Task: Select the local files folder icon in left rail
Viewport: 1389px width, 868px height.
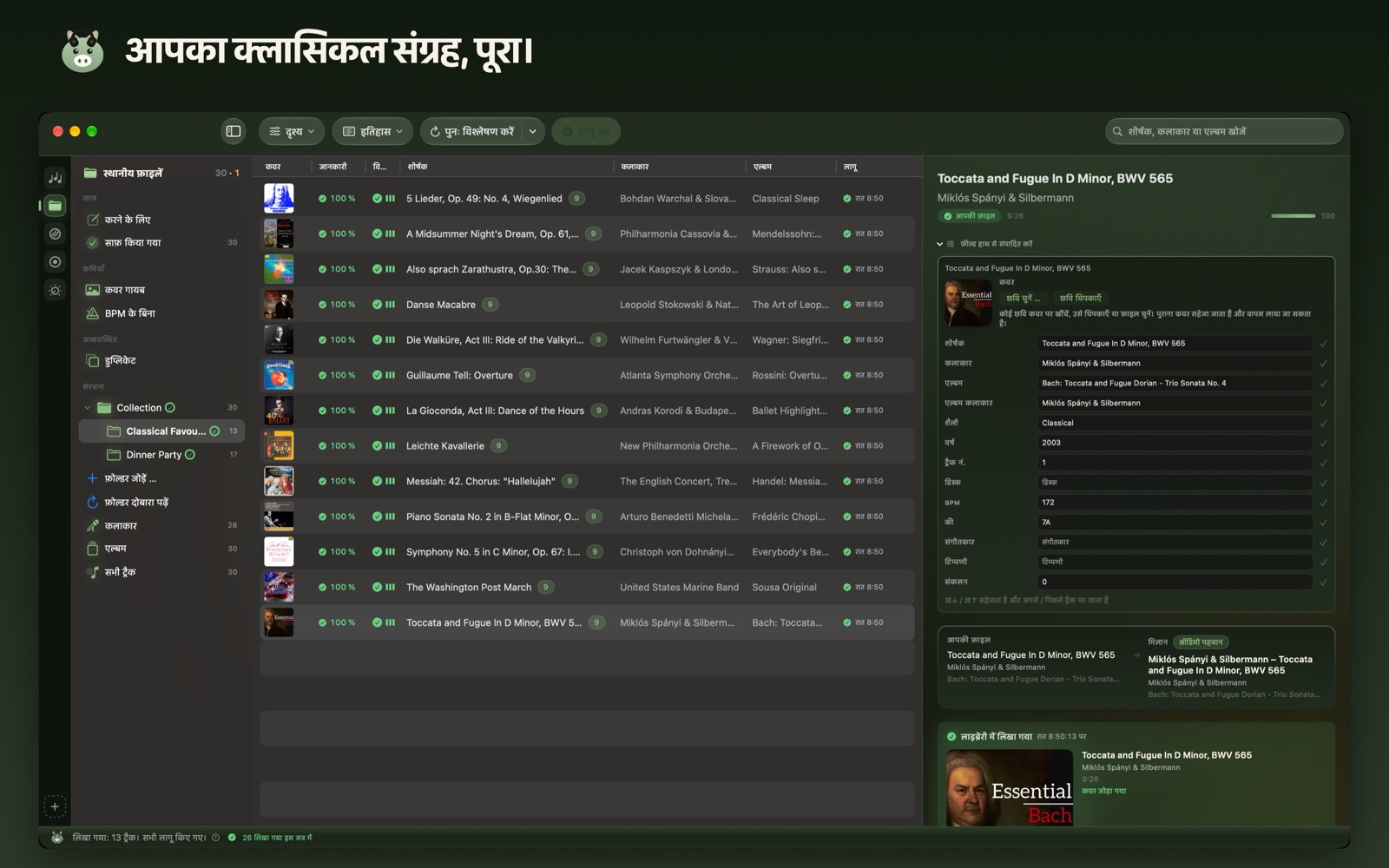Action: [x=55, y=206]
